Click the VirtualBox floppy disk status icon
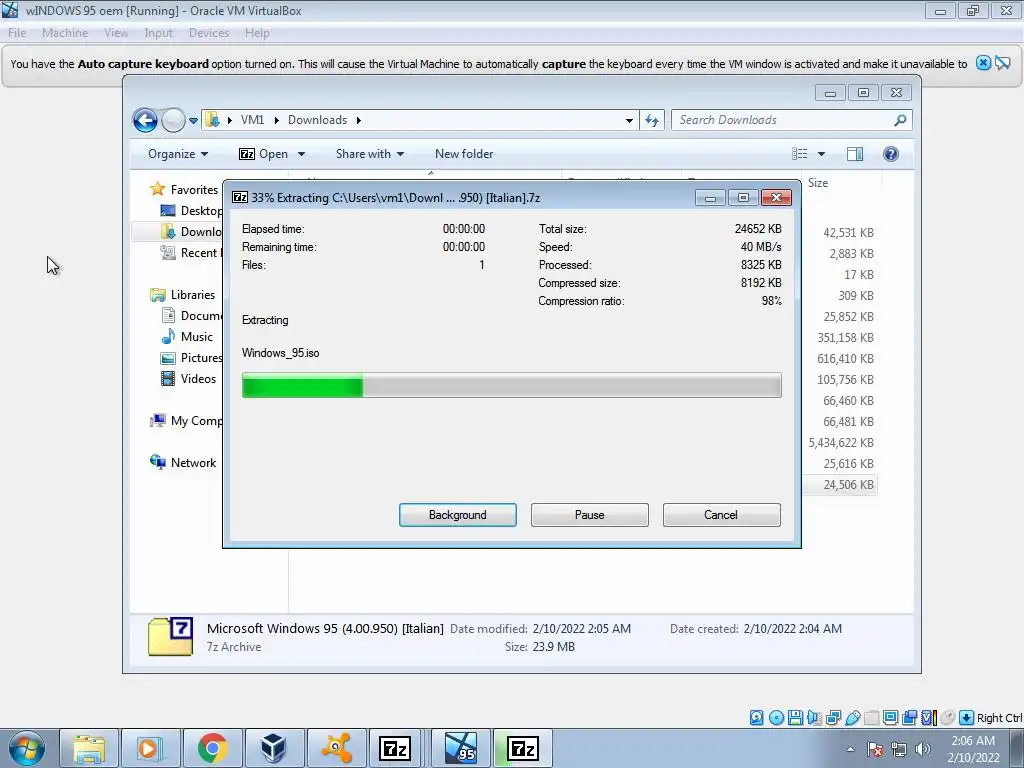 point(795,718)
